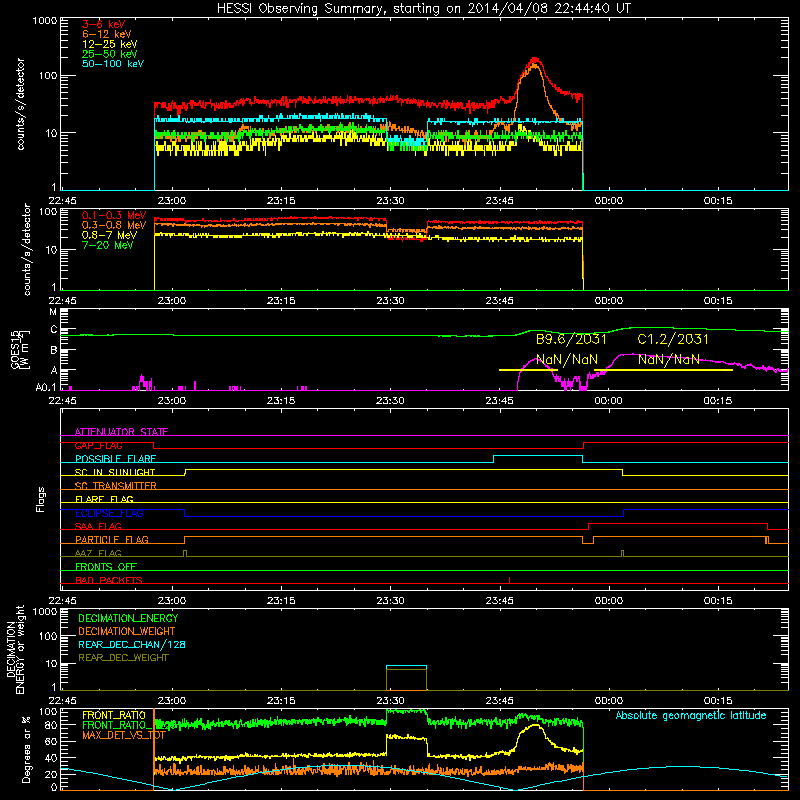Click the C1.2/2031 flare annotation
The width and height of the screenshot is (800, 800).
tap(673, 339)
